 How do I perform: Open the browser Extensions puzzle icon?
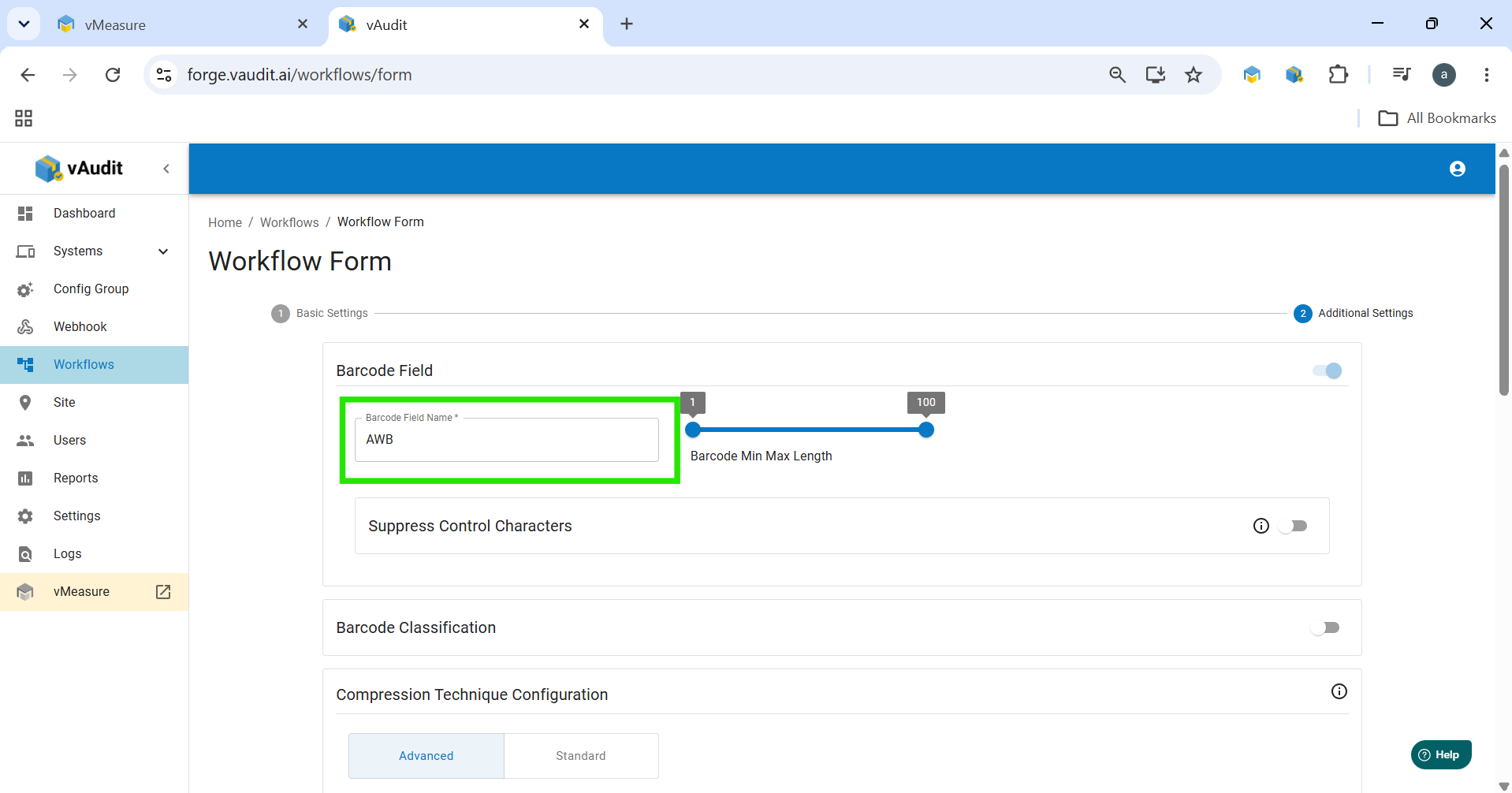coord(1339,75)
